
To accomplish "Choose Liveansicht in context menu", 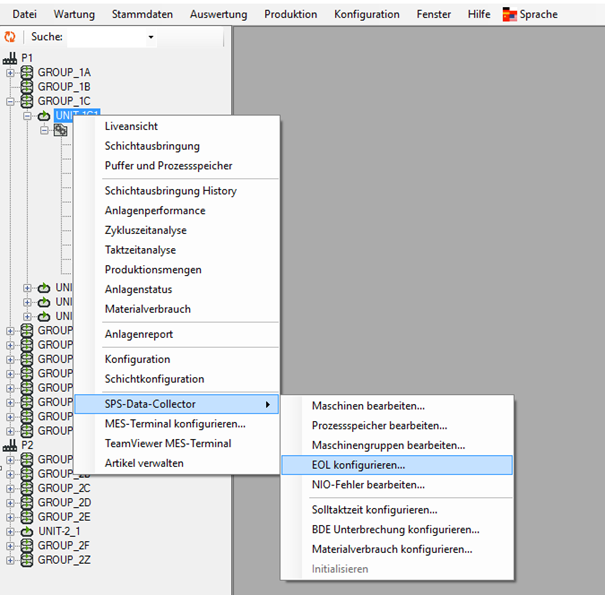I will point(131,126).
